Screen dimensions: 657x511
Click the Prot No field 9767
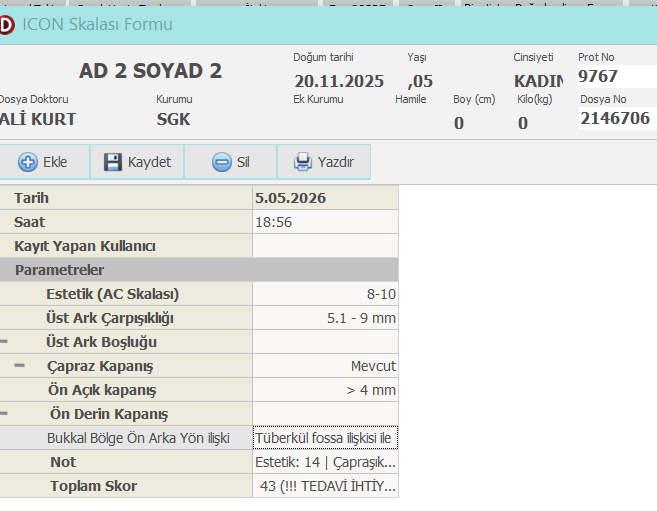(x=617, y=76)
